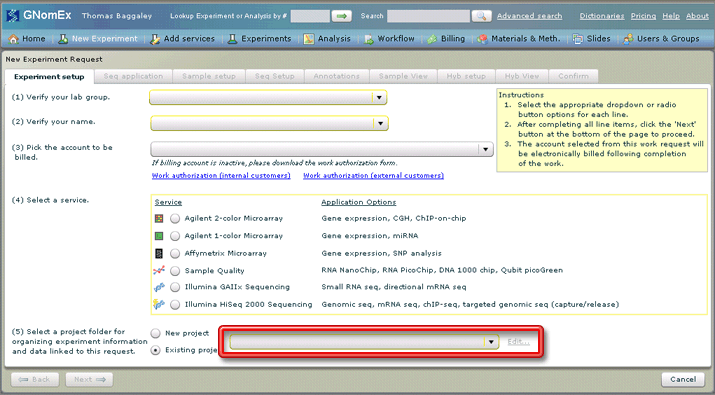Switch to the Experiment setup tab
The height and width of the screenshot is (395, 715).
click(49, 77)
